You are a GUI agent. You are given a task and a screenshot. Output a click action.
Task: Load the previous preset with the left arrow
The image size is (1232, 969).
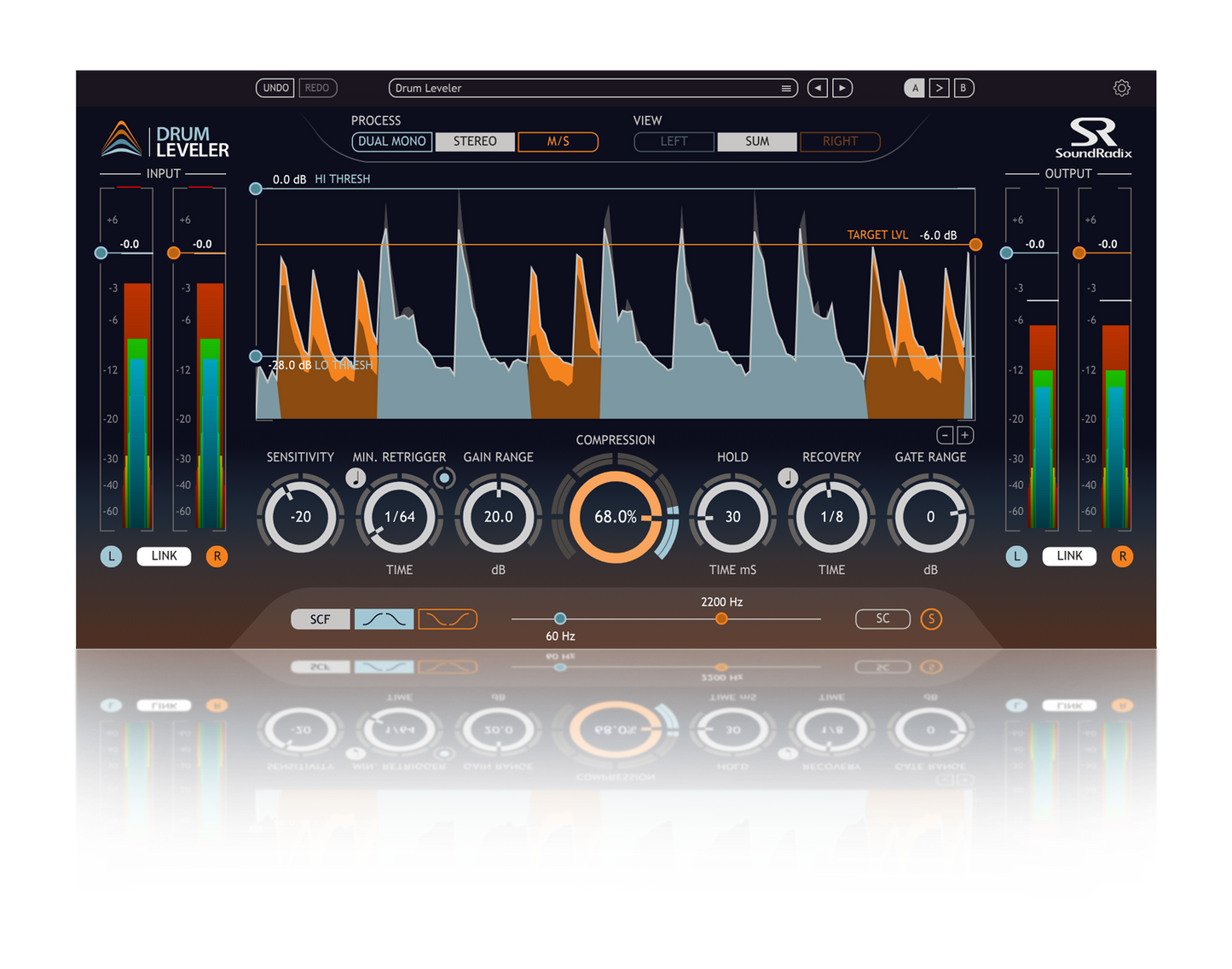coord(817,88)
